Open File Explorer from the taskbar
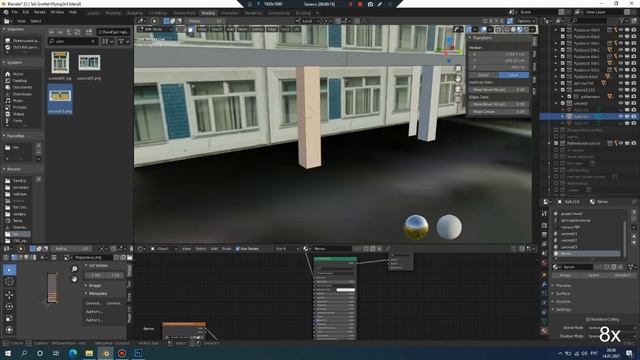The height and width of the screenshot is (360, 640). pos(89,353)
